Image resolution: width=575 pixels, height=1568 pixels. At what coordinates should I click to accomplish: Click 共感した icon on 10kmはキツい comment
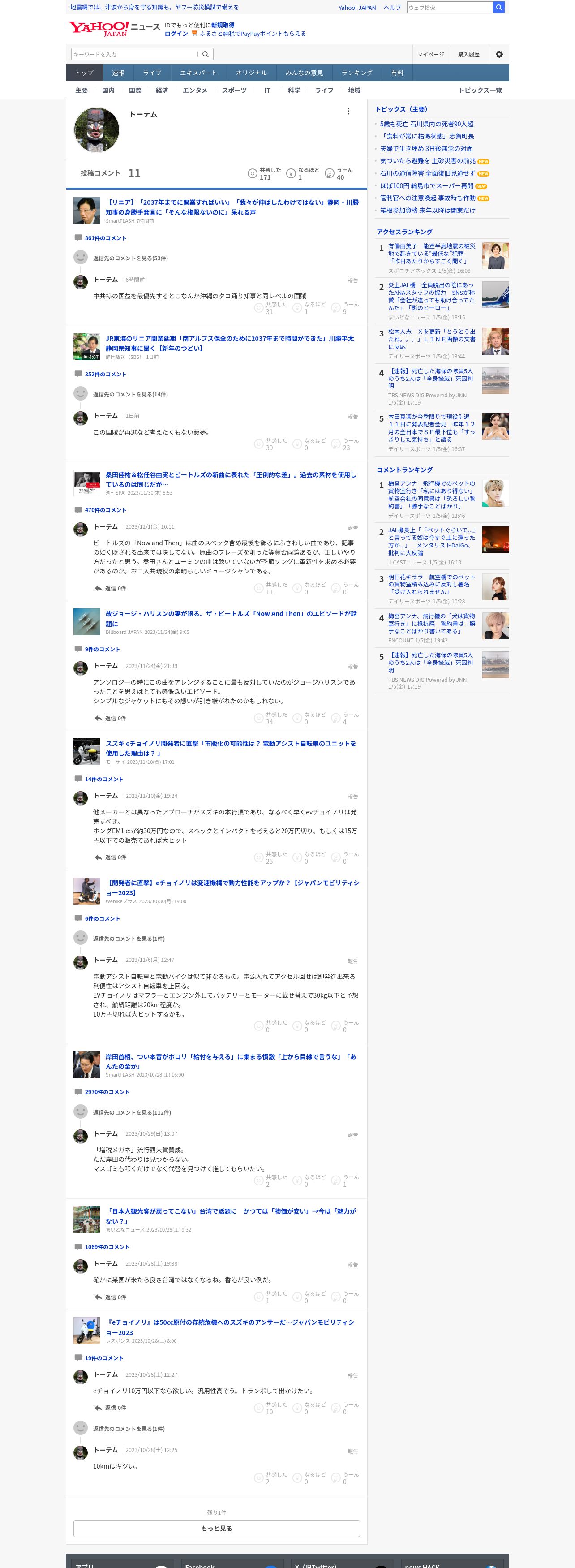coord(258,1478)
